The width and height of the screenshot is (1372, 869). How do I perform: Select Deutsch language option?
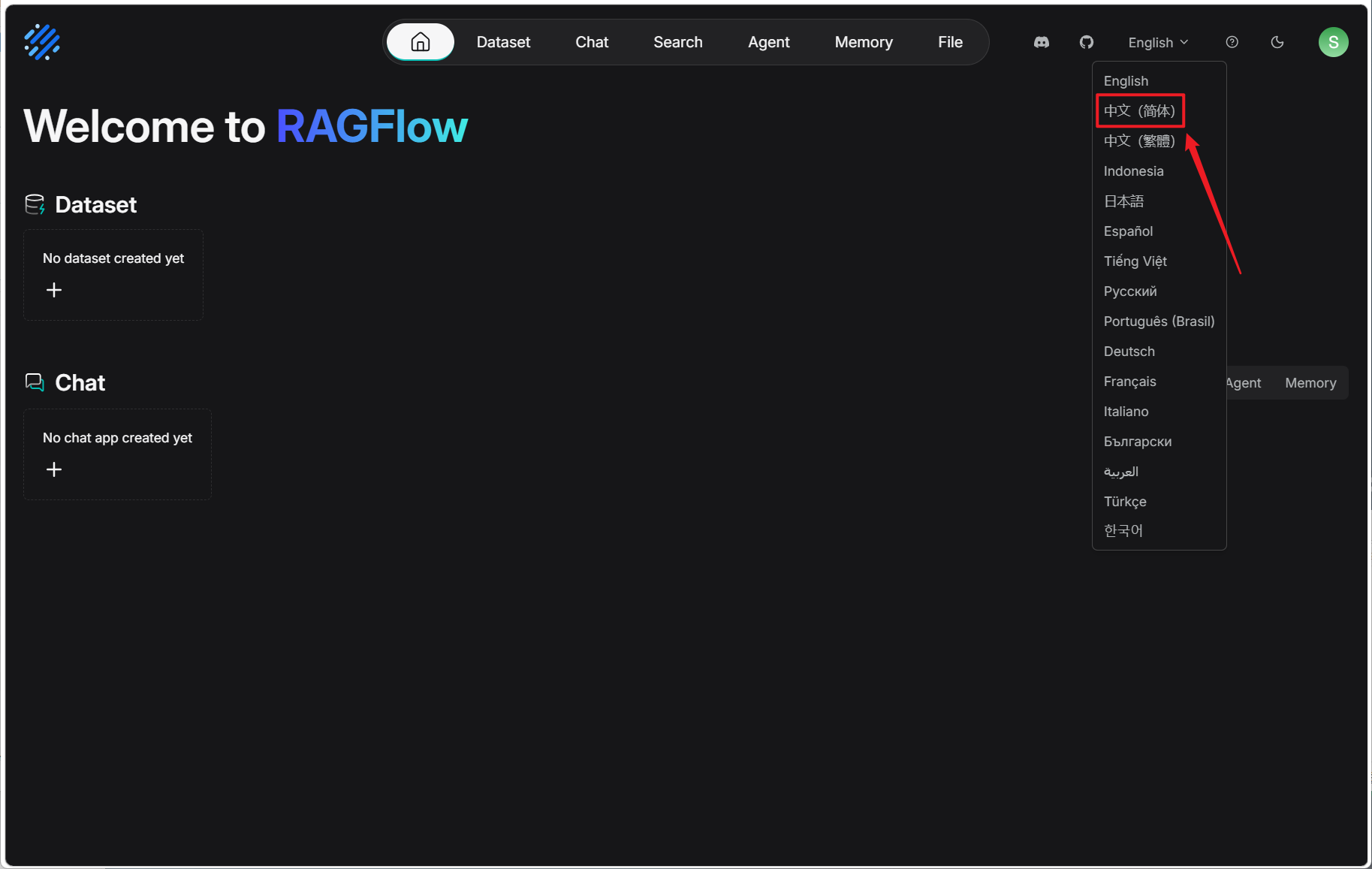(1159, 352)
